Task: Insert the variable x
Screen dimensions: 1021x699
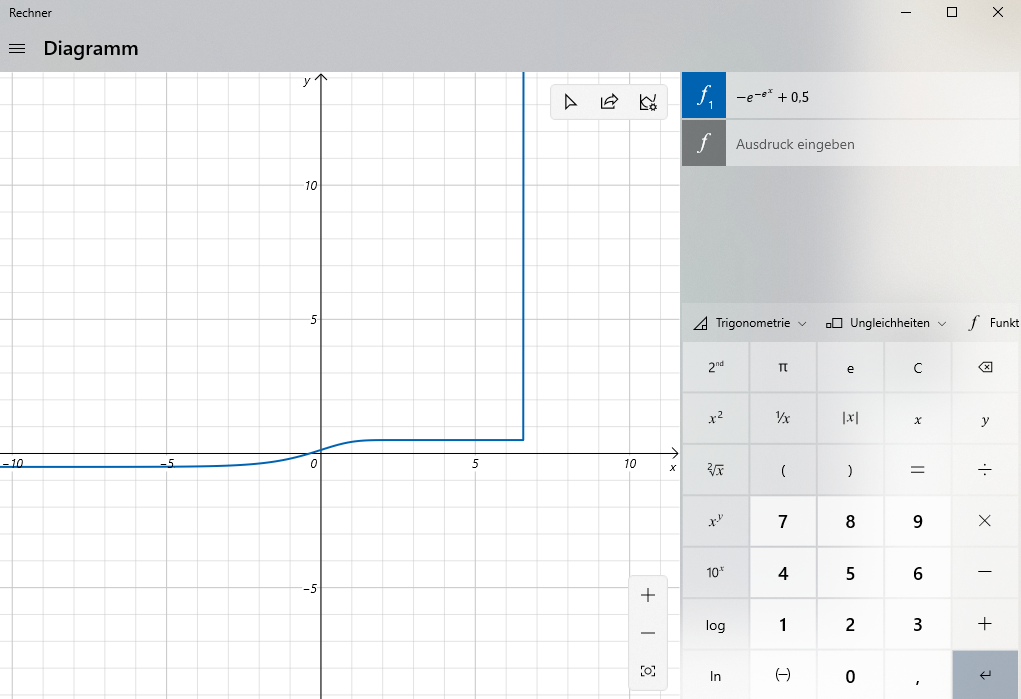Action: tap(917, 418)
